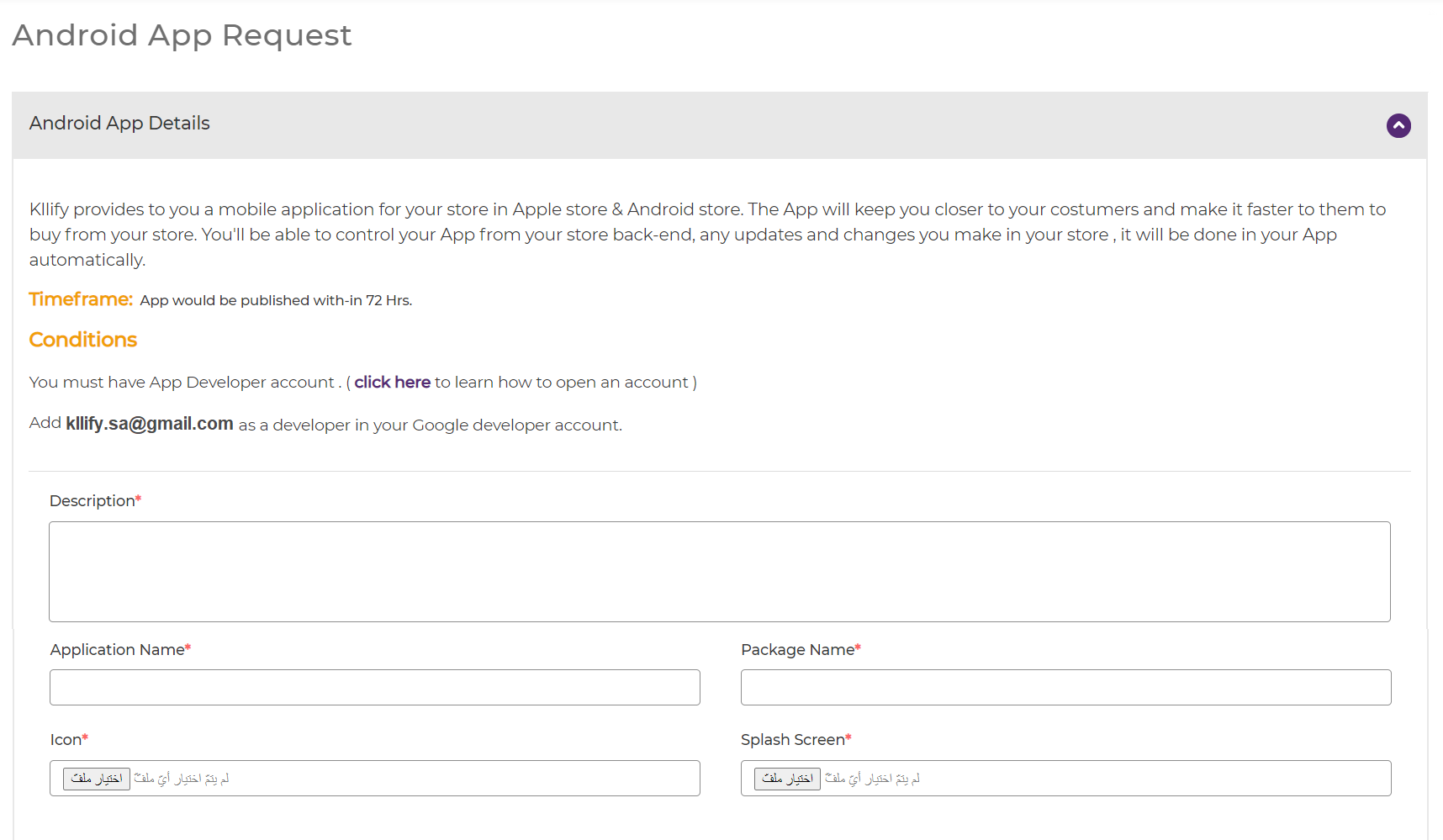1443x840 pixels.
Task: Focus the Description text area
Action: 719,572
